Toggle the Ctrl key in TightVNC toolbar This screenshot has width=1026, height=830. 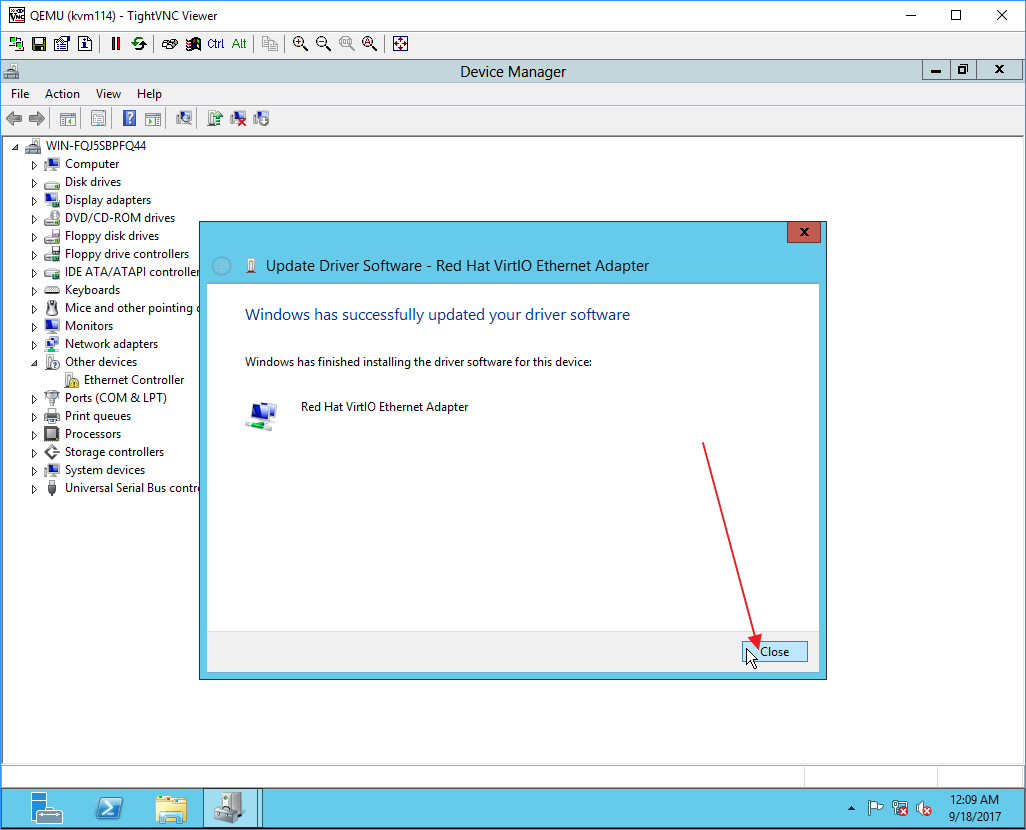[216, 44]
